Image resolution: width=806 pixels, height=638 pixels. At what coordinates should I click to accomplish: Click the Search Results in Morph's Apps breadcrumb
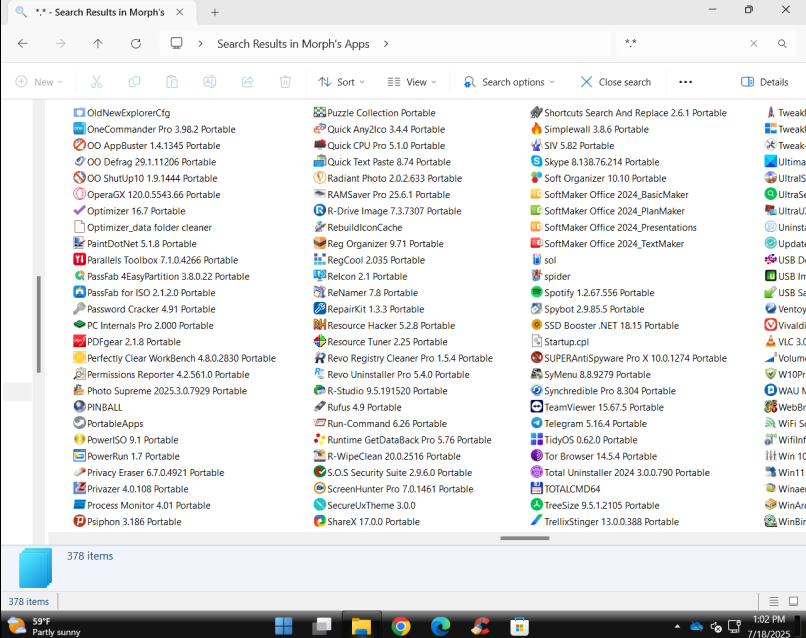[293, 44]
